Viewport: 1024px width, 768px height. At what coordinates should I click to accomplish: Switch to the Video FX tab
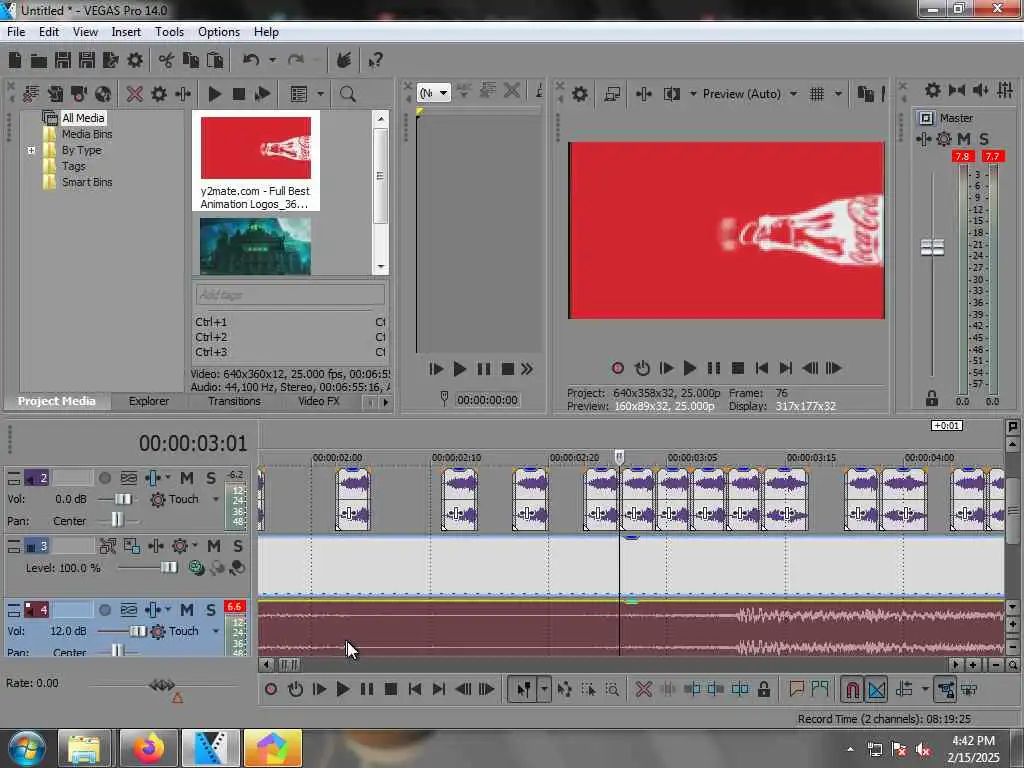(x=319, y=401)
